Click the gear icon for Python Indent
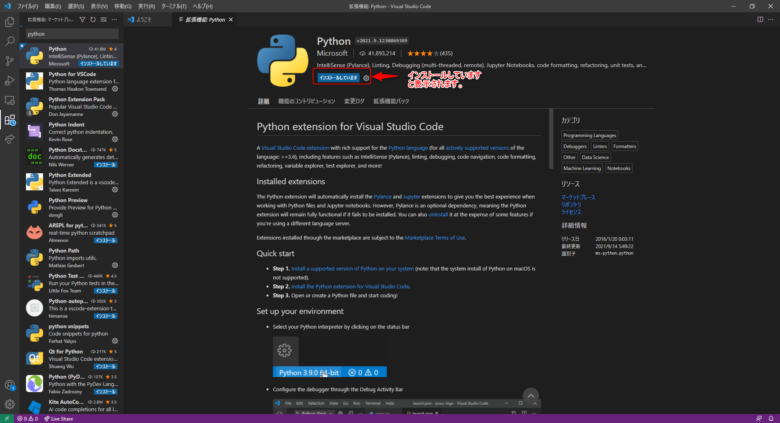Image resolution: width=780 pixels, height=423 pixels. (115, 139)
